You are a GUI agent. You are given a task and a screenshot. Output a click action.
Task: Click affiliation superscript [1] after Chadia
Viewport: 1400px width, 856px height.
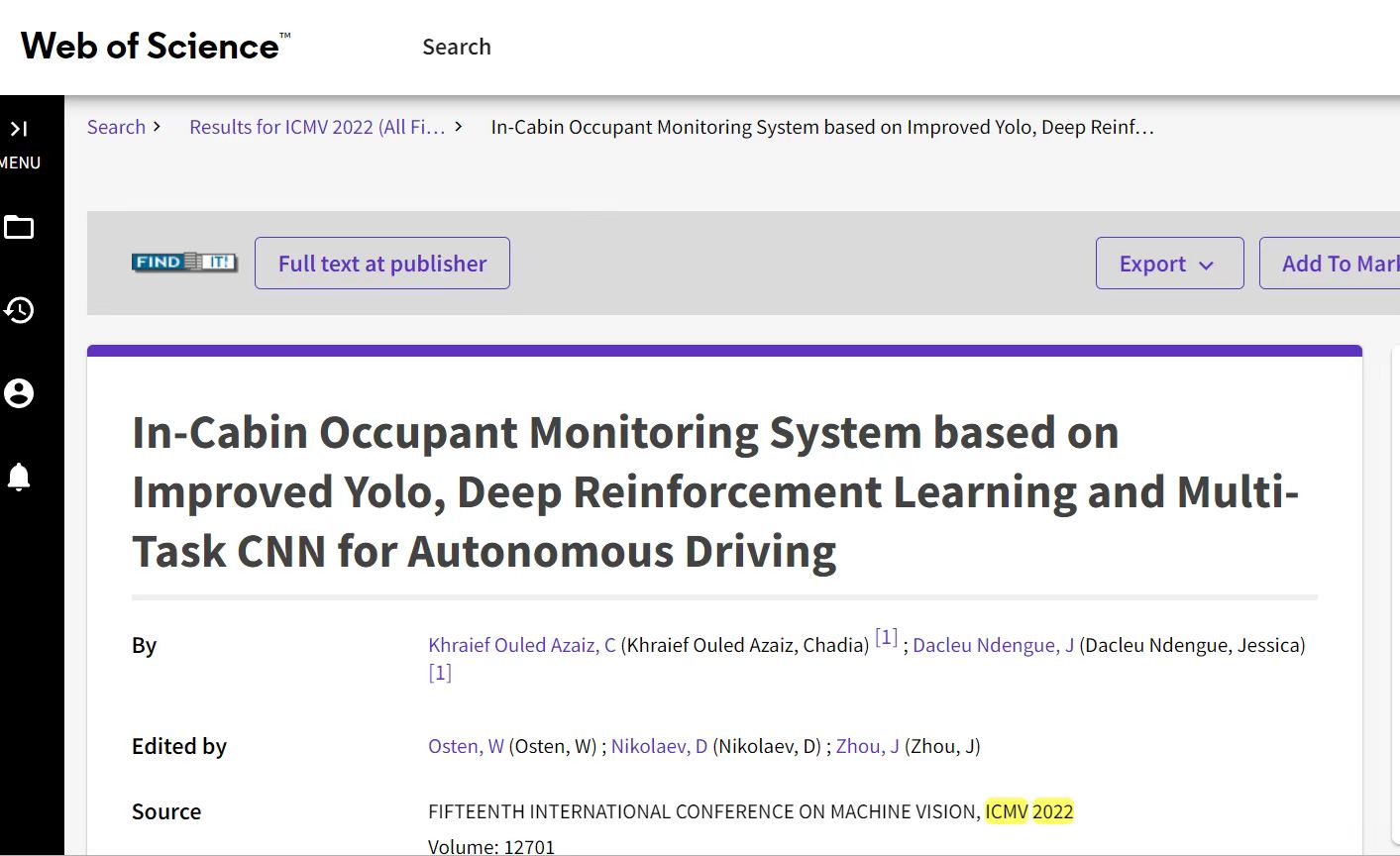[886, 638]
